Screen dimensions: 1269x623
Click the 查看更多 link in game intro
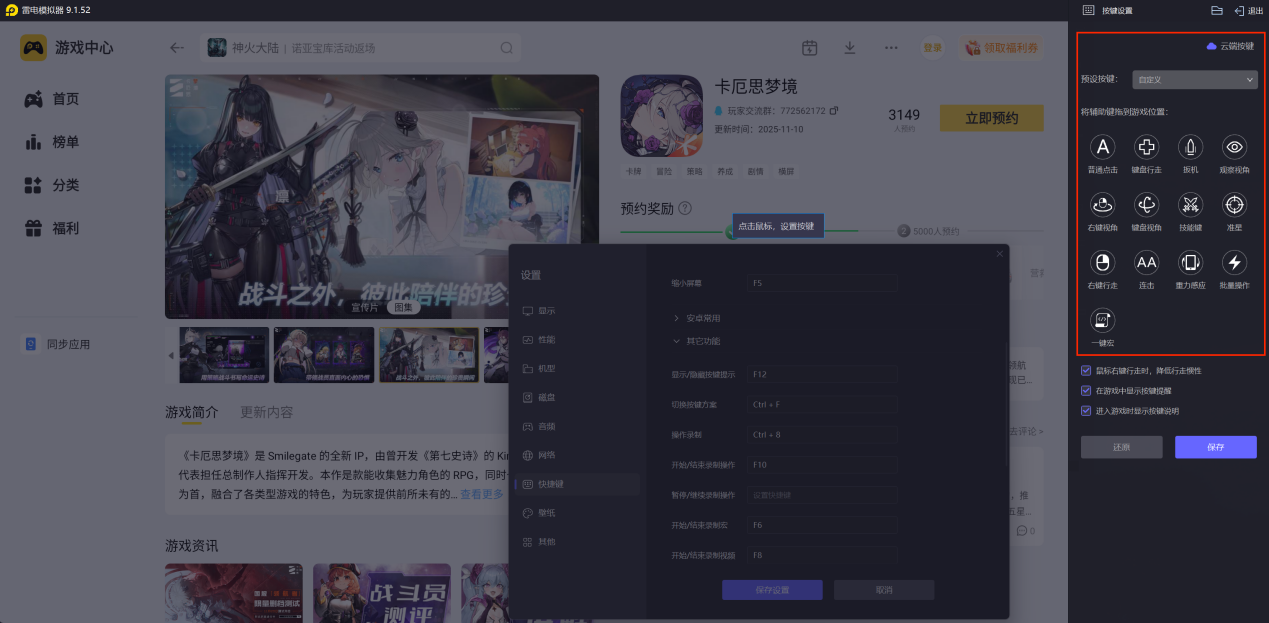(482, 495)
